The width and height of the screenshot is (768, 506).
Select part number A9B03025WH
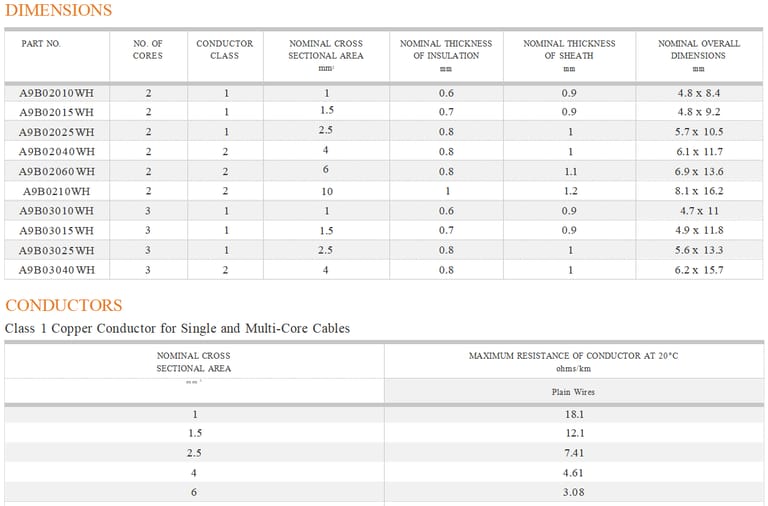pos(56,250)
